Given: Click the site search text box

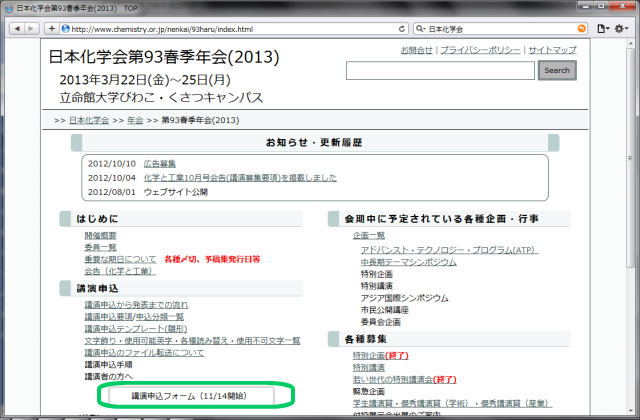Looking at the screenshot, I should [440, 70].
